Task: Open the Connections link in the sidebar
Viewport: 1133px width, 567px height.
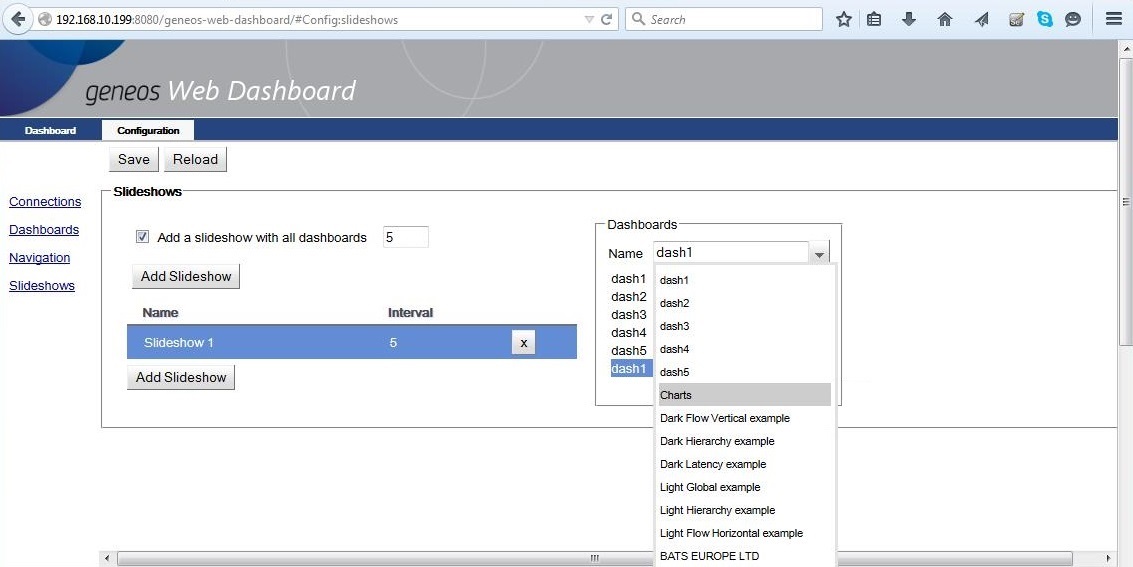Action: pyautogui.click(x=45, y=202)
